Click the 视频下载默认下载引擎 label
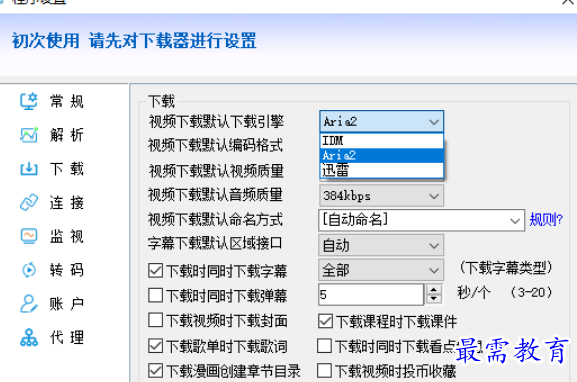This screenshot has height=382, width=577. coord(216,121)
